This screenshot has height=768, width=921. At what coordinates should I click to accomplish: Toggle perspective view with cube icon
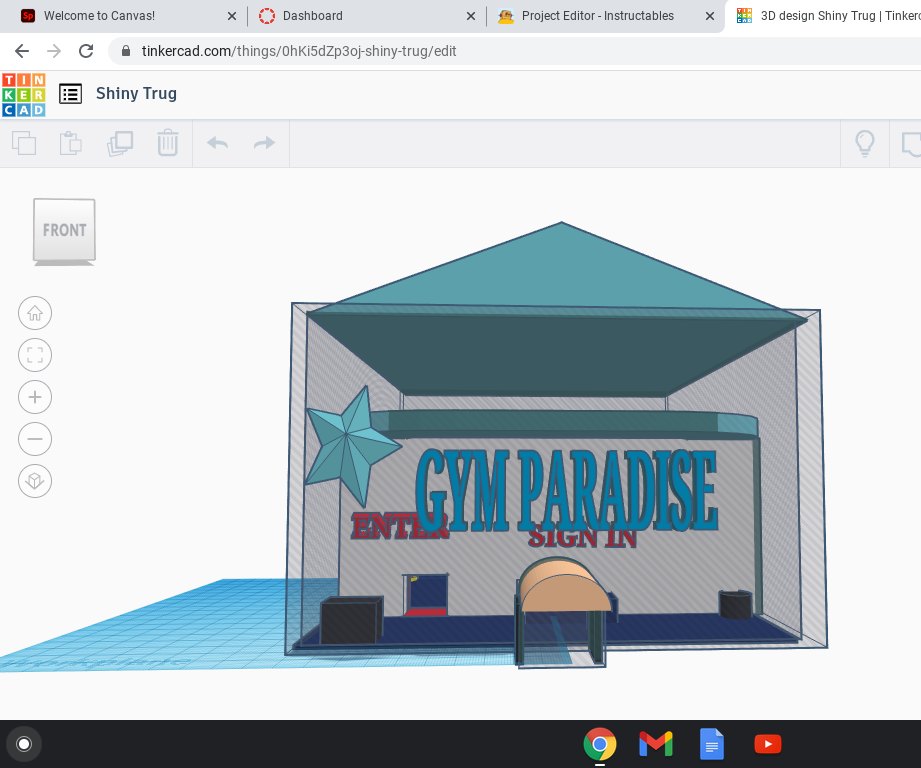(35, 481)
